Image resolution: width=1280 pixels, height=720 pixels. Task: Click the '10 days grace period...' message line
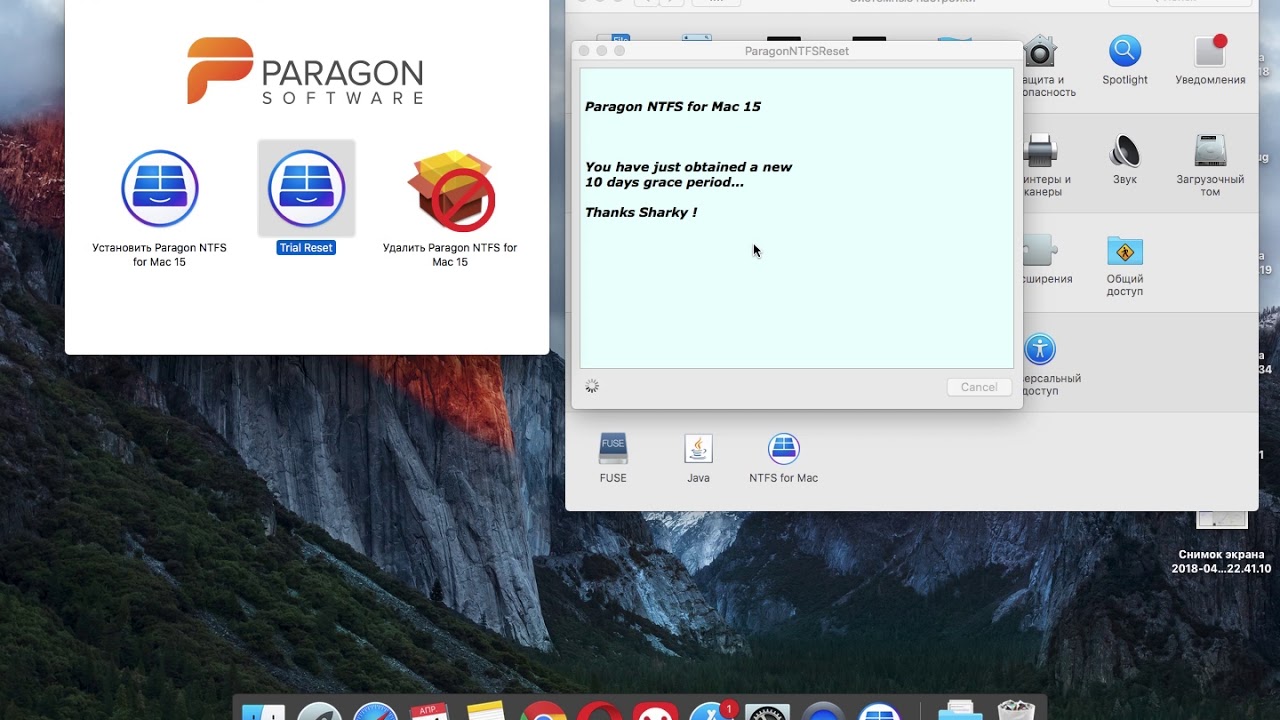pos(664,182)
